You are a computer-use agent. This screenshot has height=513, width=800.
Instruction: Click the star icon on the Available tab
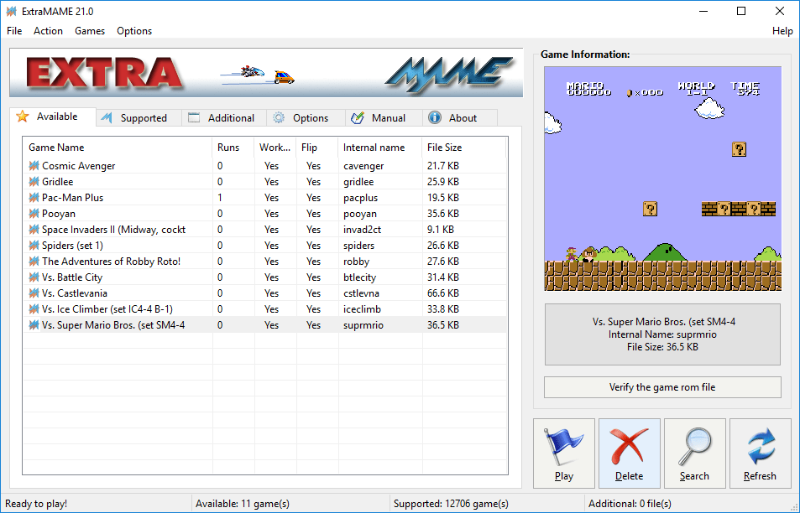coord(23,117)
